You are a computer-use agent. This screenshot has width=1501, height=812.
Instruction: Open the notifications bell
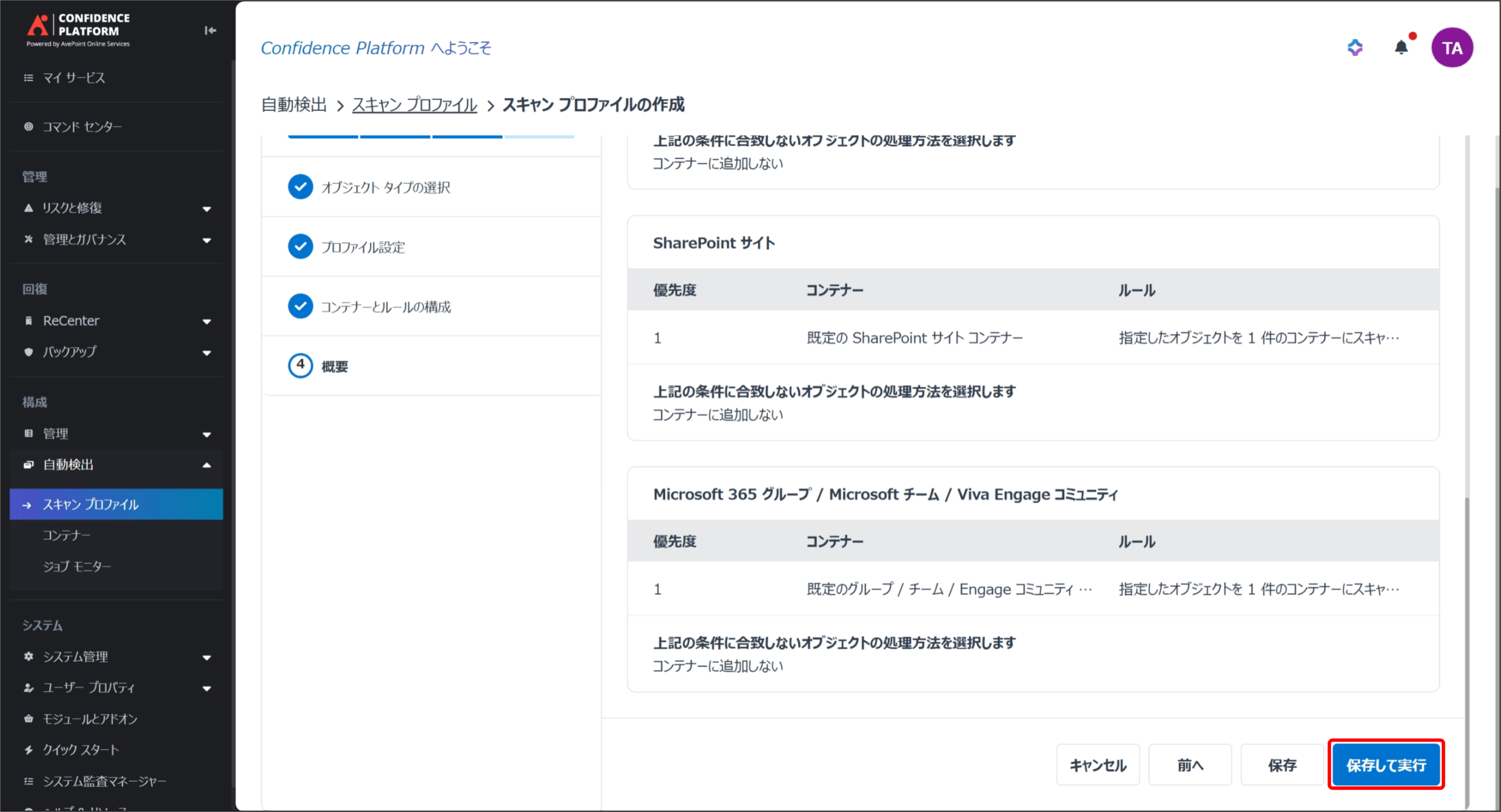click(x=1401, y=47)
